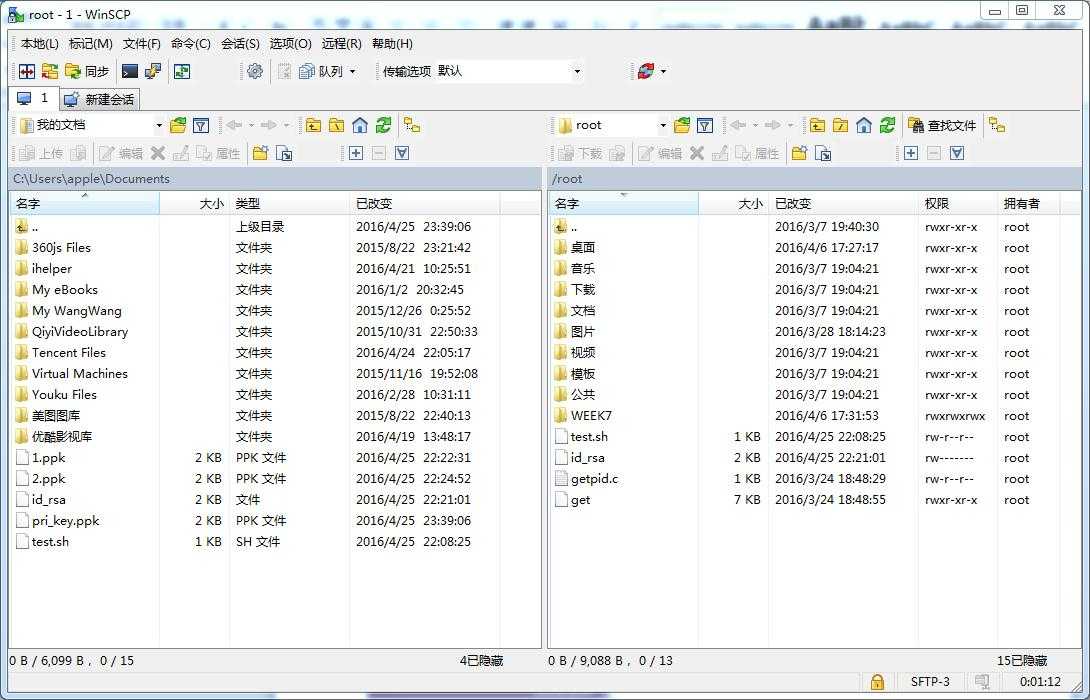Open the terminal console icon
The height and width of the screenshot is (700, 1090).
(129, 71)
